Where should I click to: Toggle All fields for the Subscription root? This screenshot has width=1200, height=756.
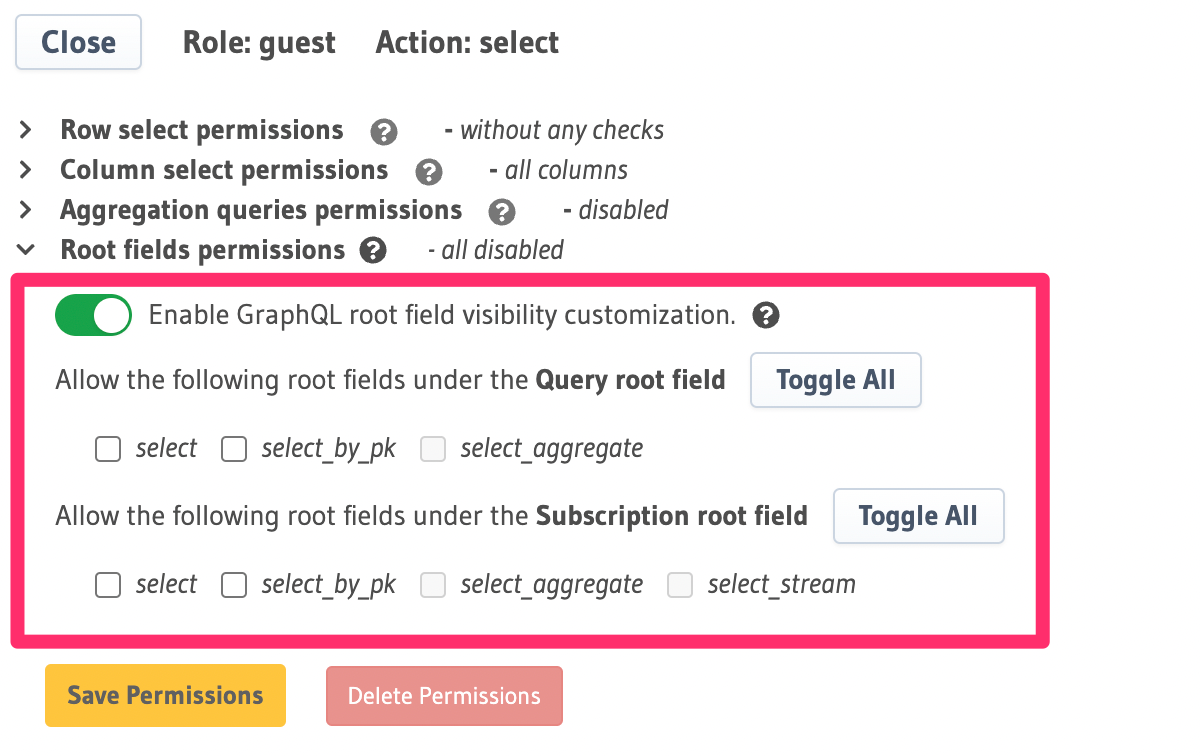918,516
